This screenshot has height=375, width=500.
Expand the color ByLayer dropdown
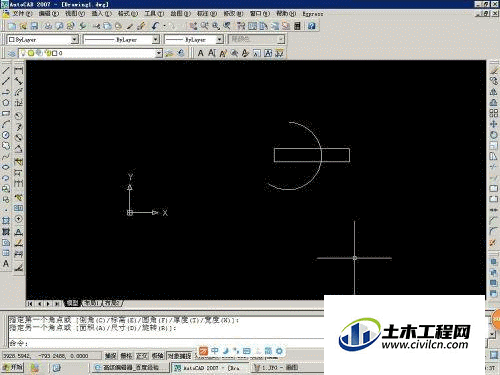tap(75, 39)
